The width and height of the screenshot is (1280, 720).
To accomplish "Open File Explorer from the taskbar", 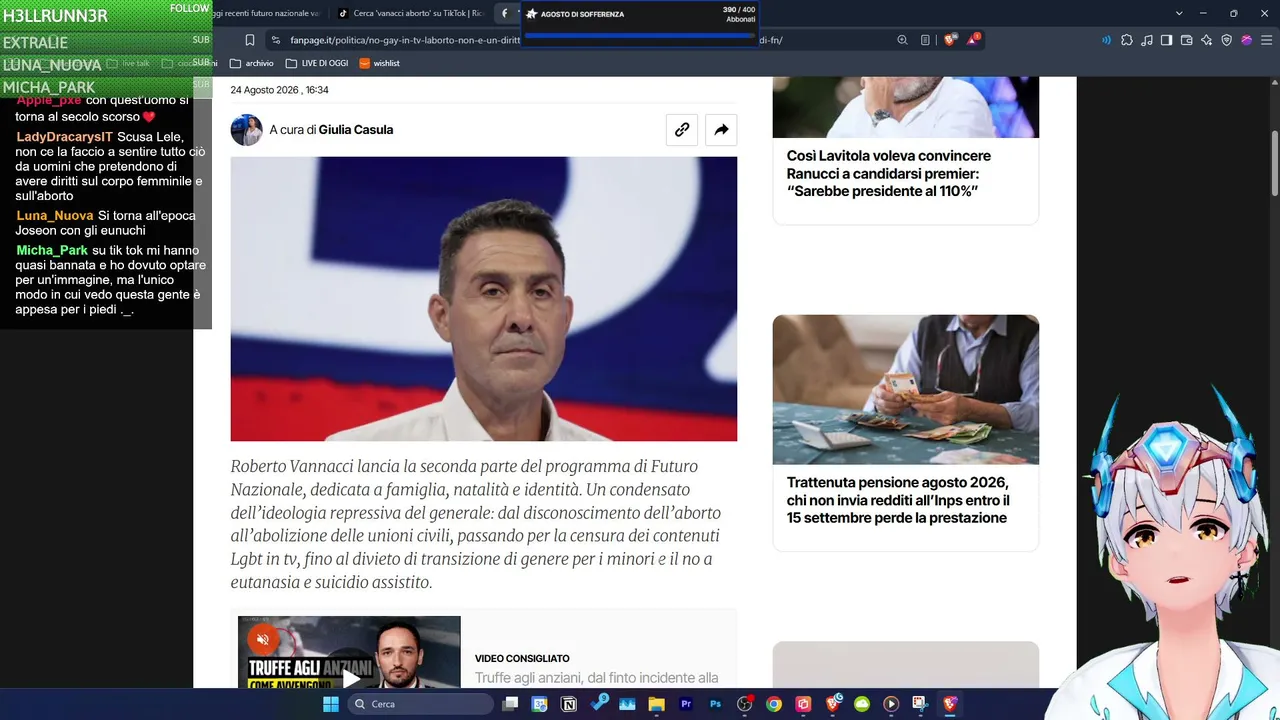I will (657, 704).
